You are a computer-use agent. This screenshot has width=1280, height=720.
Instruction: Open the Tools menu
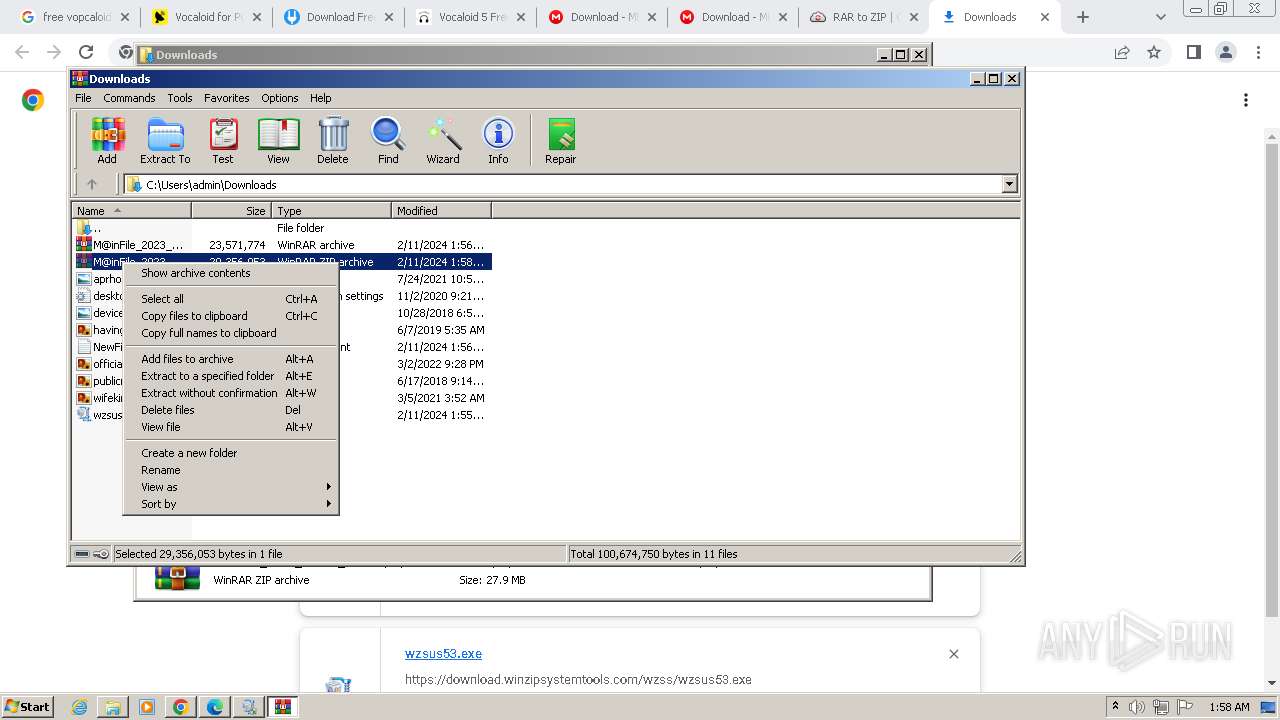tap(180, 98)
